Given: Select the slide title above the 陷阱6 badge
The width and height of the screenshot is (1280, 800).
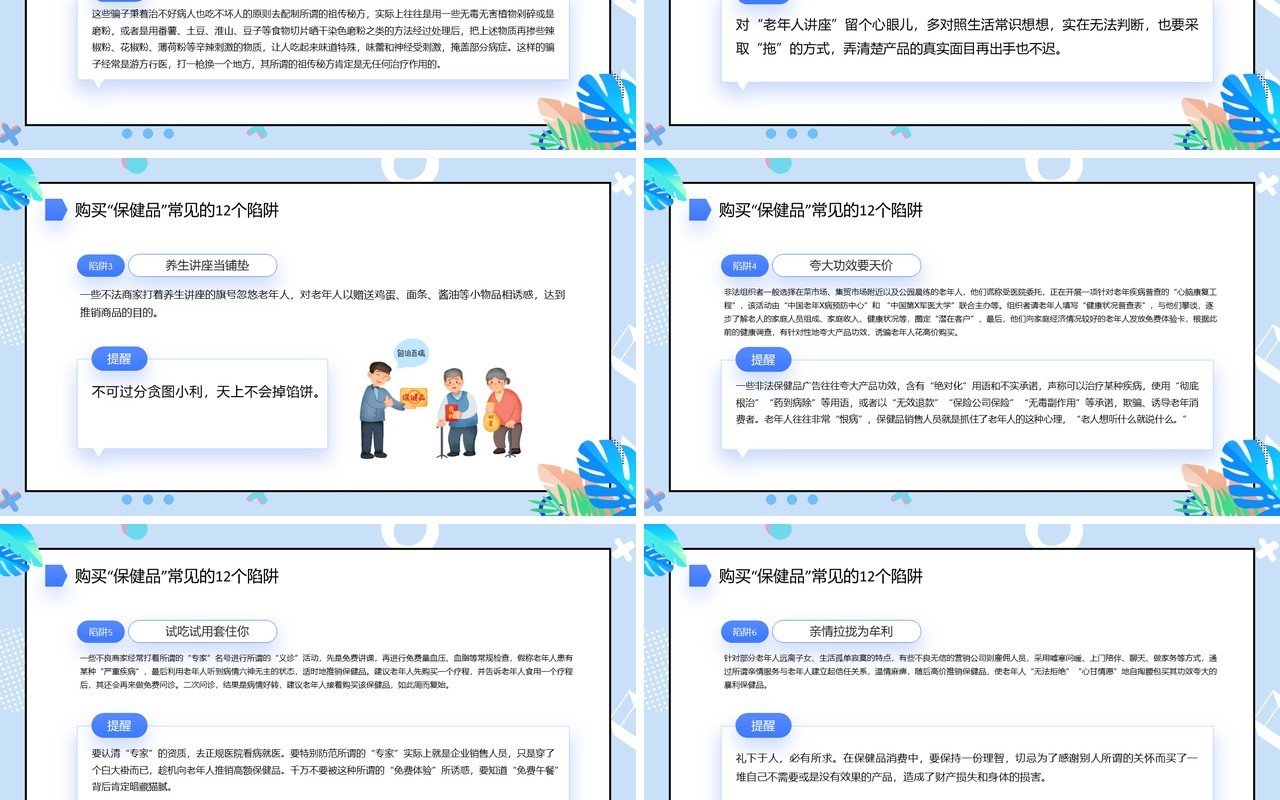Looking at the screenshot, I should (x=821, y=576).
